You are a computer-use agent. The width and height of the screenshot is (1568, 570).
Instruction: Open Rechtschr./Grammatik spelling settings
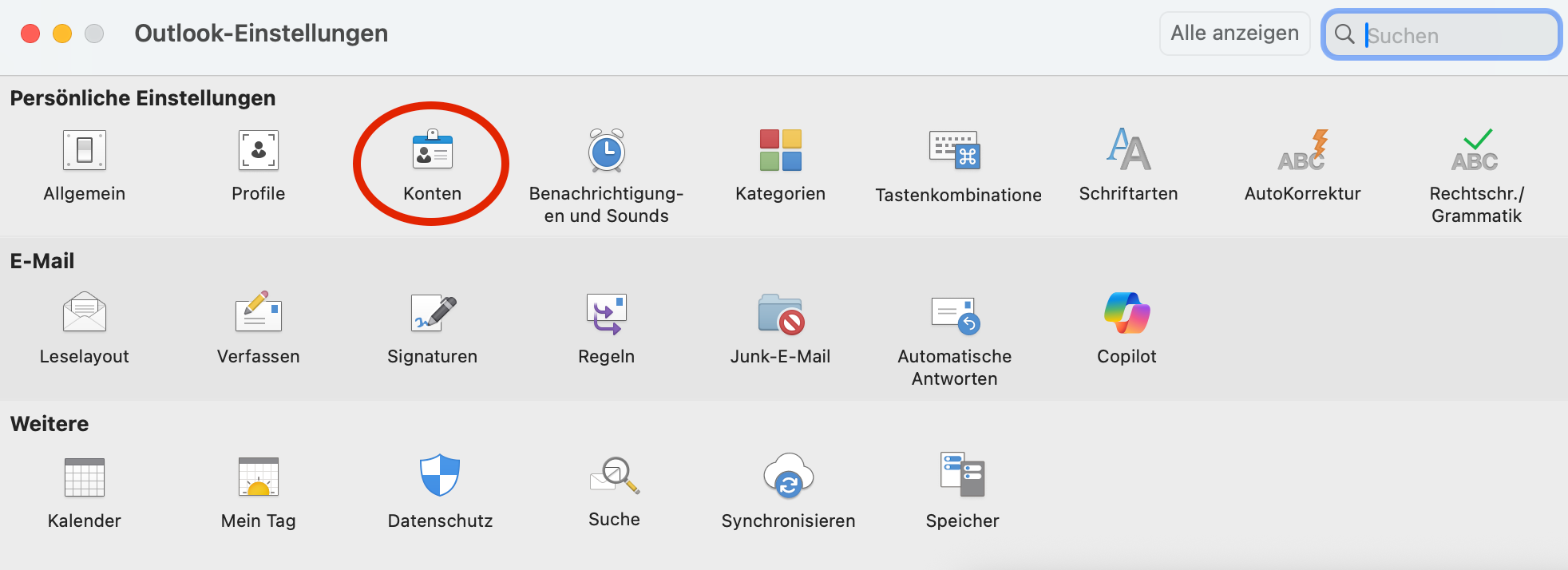(x=1475, y=152)
